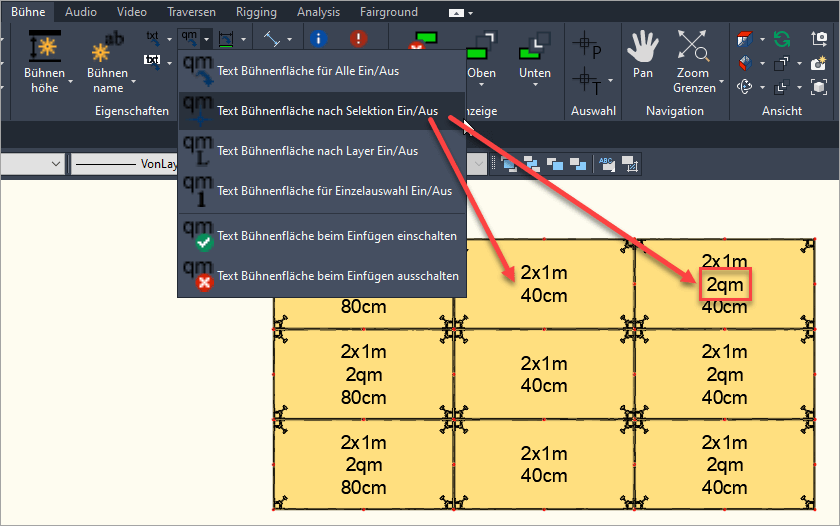Switch to the Rigging ribbon tab

pyautogui.click(x=256, y=12)
